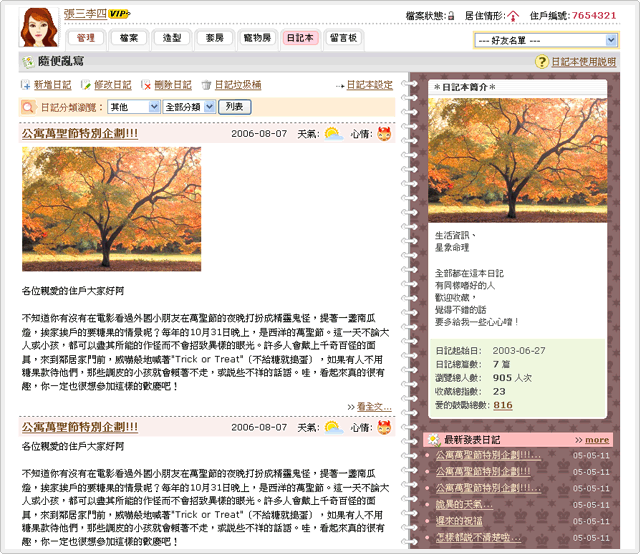Screen dimensions: 640x554
Task: Open the 檔案 tab
Action: [129, 38]
